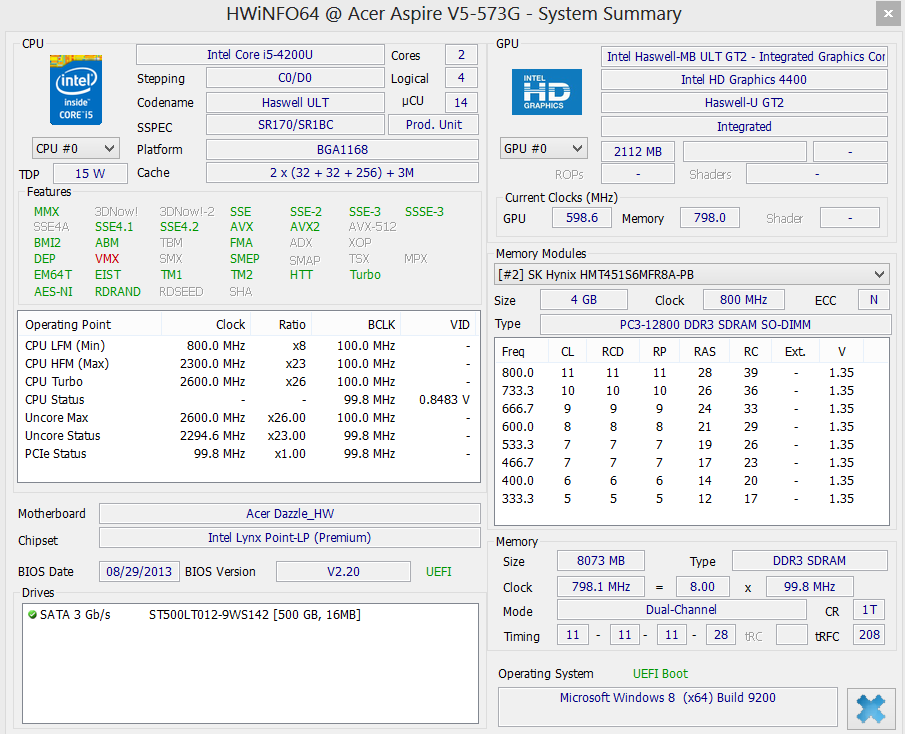Click the Intel Core i5-4200U name field

[x=260, y=55]
